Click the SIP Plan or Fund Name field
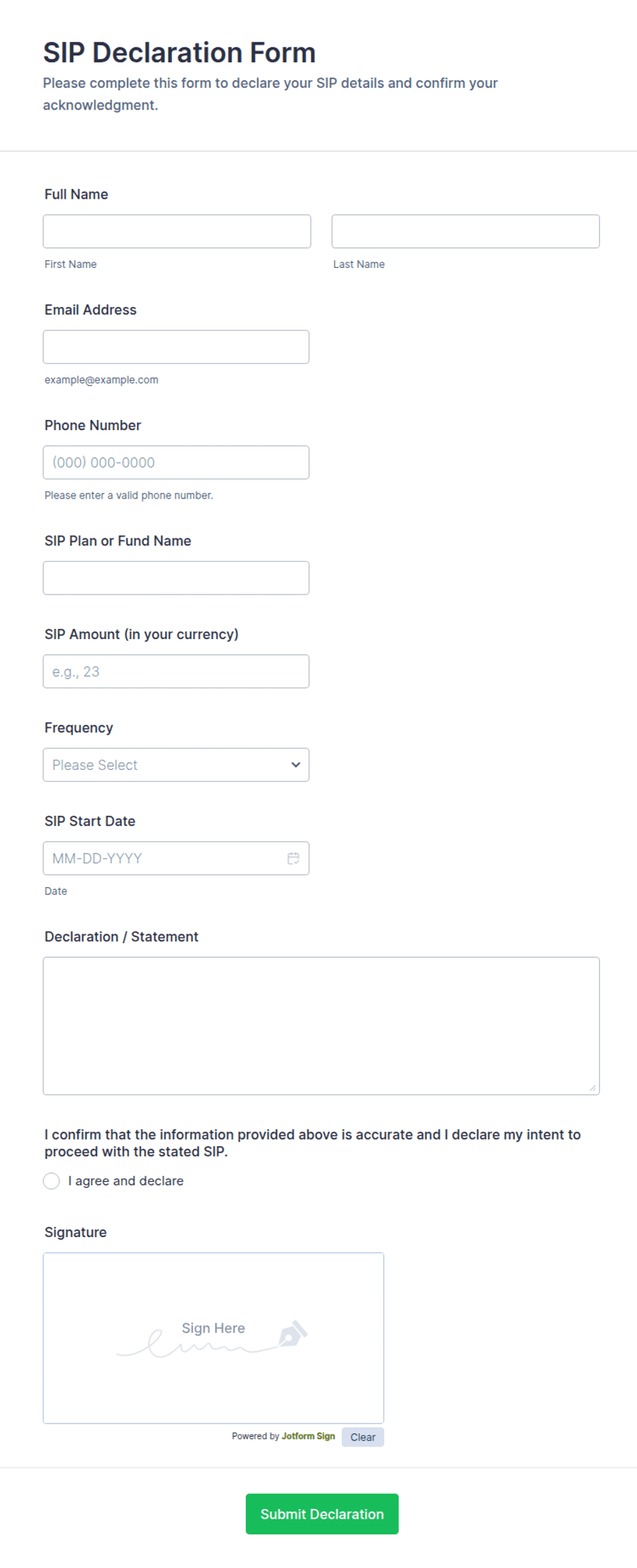Screen dimensions: 637x1568 (x=176, y=578)
